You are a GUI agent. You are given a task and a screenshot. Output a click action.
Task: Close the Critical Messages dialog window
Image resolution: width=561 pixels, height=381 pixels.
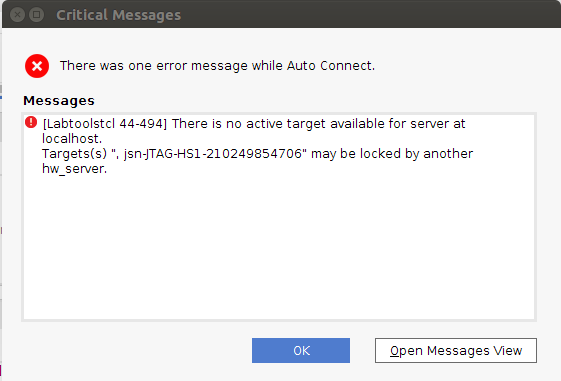17,15
